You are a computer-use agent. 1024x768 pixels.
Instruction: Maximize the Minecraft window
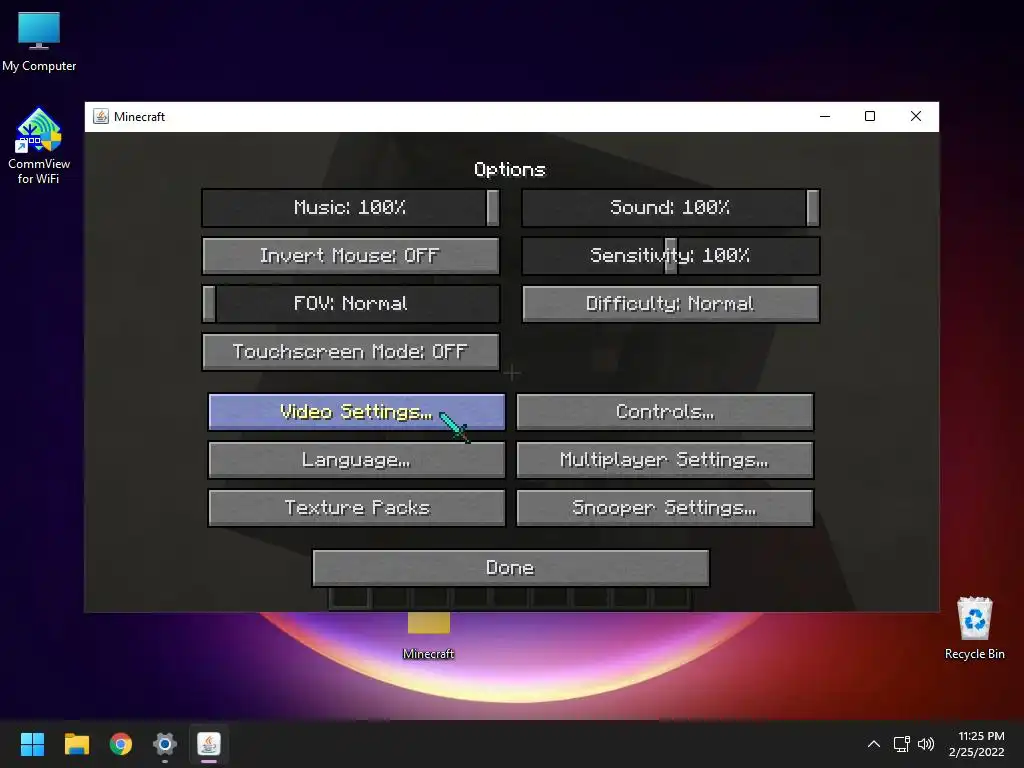click(870, 116)
